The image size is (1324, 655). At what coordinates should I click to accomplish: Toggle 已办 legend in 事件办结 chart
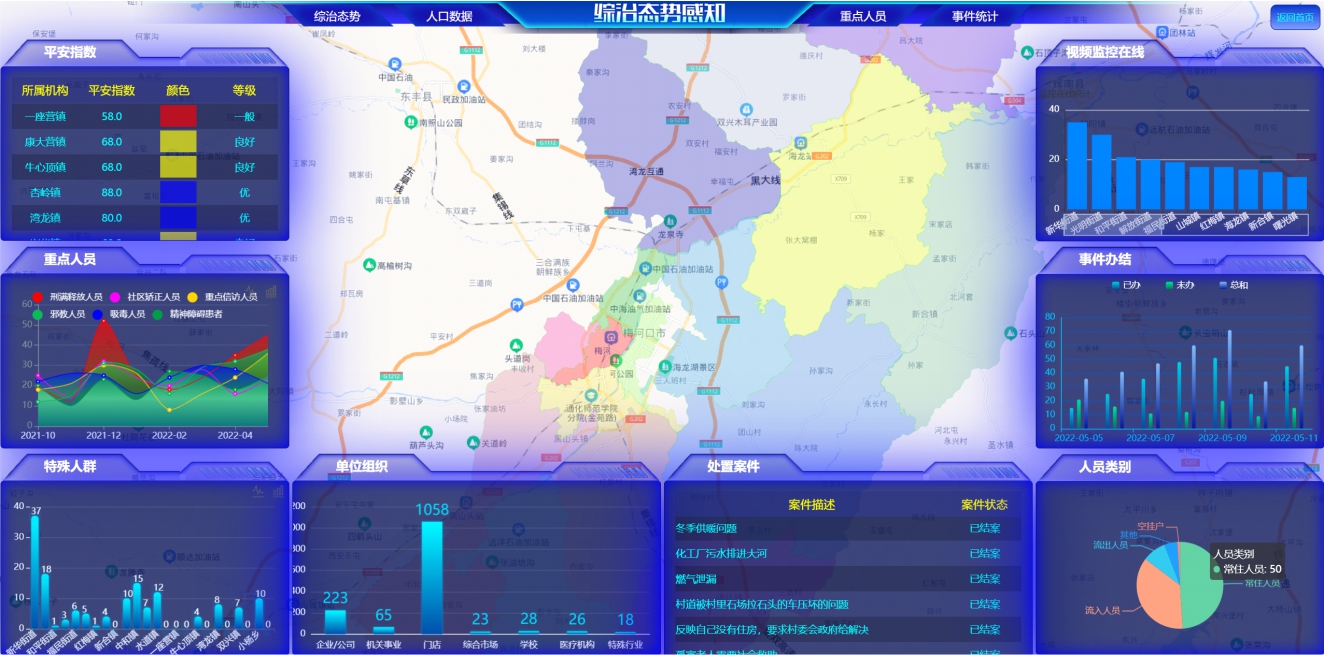click(1116, 285)
